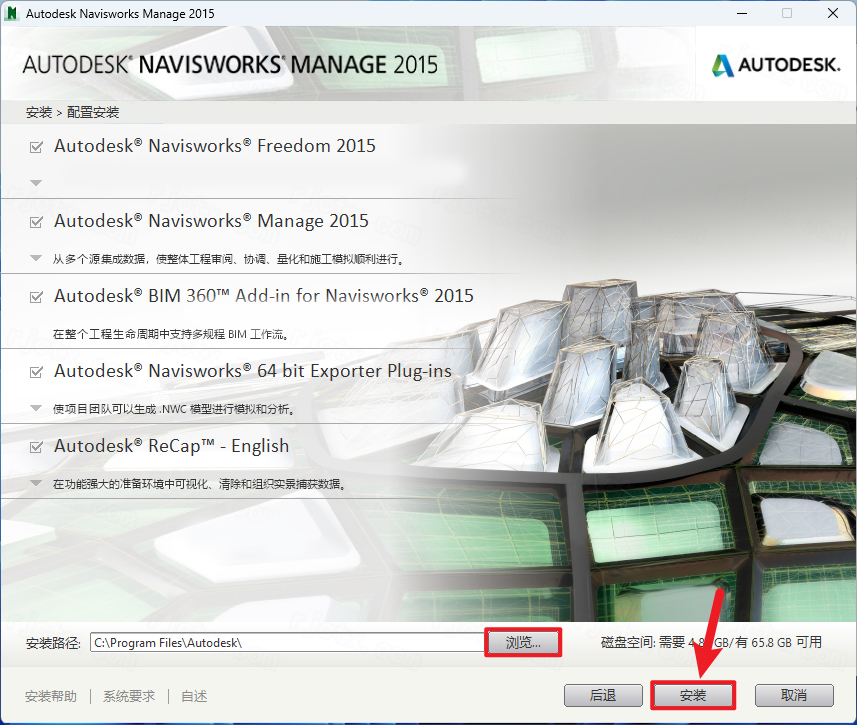Click the 配置安装 breadcrumb text
This screenshot has width=857, height=725.
point(93,113)
